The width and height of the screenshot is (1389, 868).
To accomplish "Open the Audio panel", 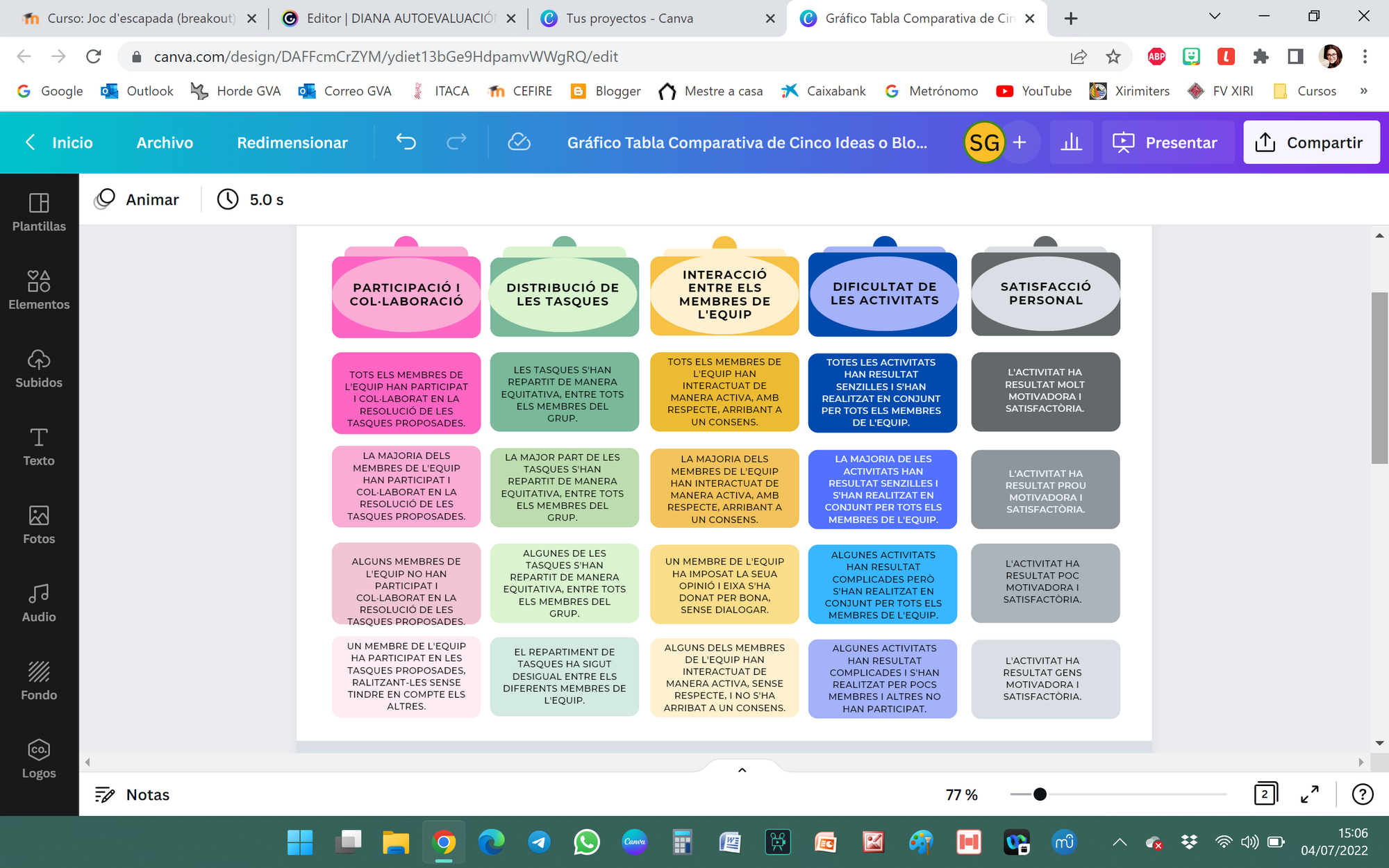I will point(39,602).
